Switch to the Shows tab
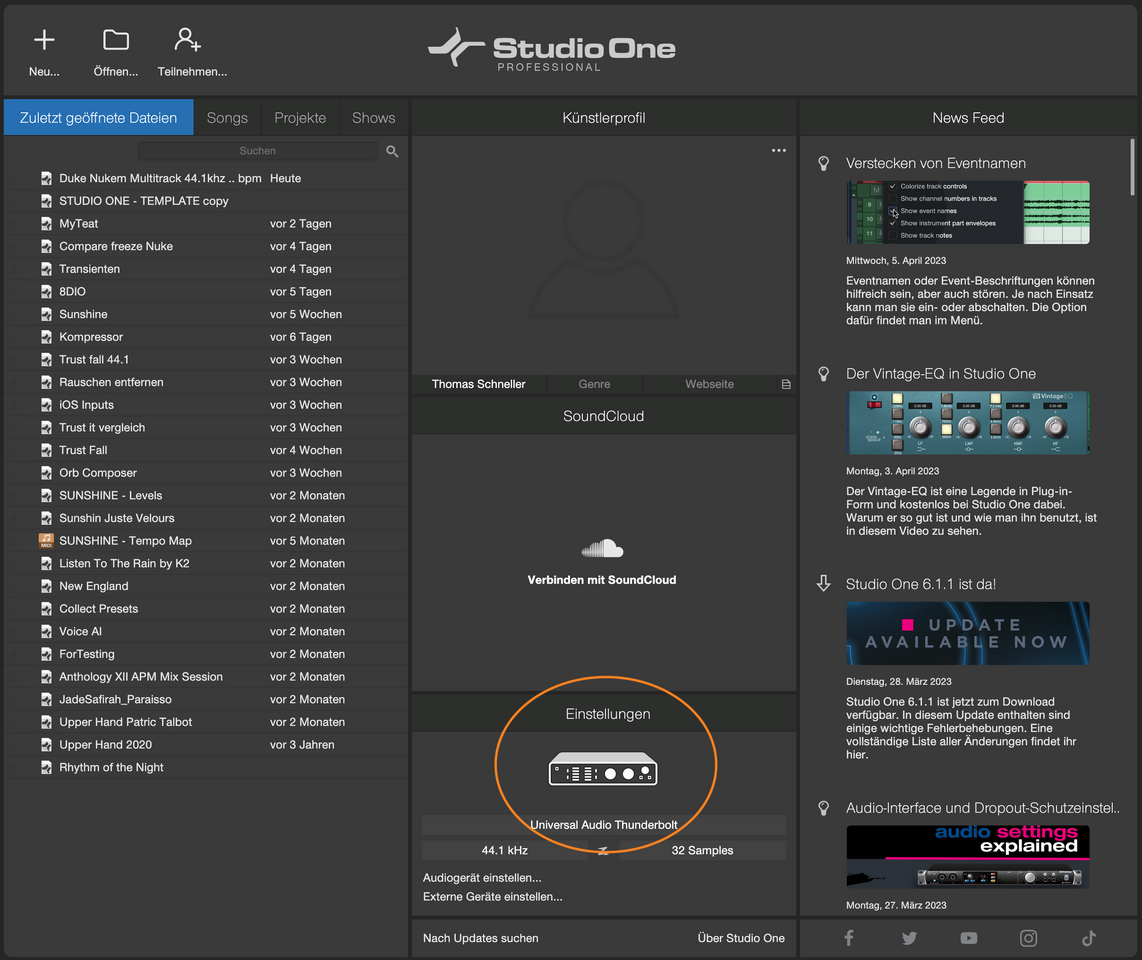 (374, 117)
